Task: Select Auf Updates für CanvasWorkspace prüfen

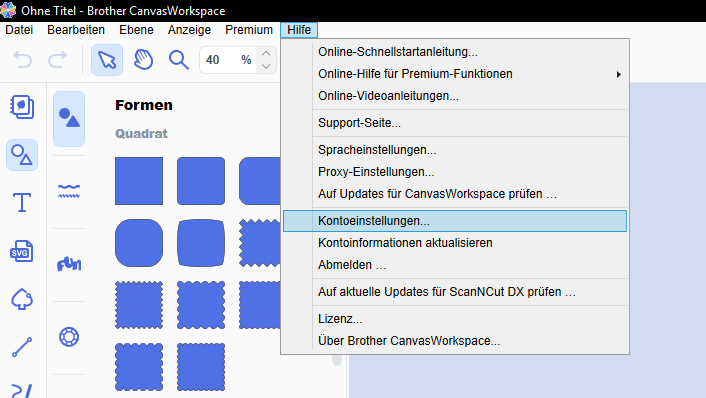Action: pyautogui.click(x=455, y=194)
